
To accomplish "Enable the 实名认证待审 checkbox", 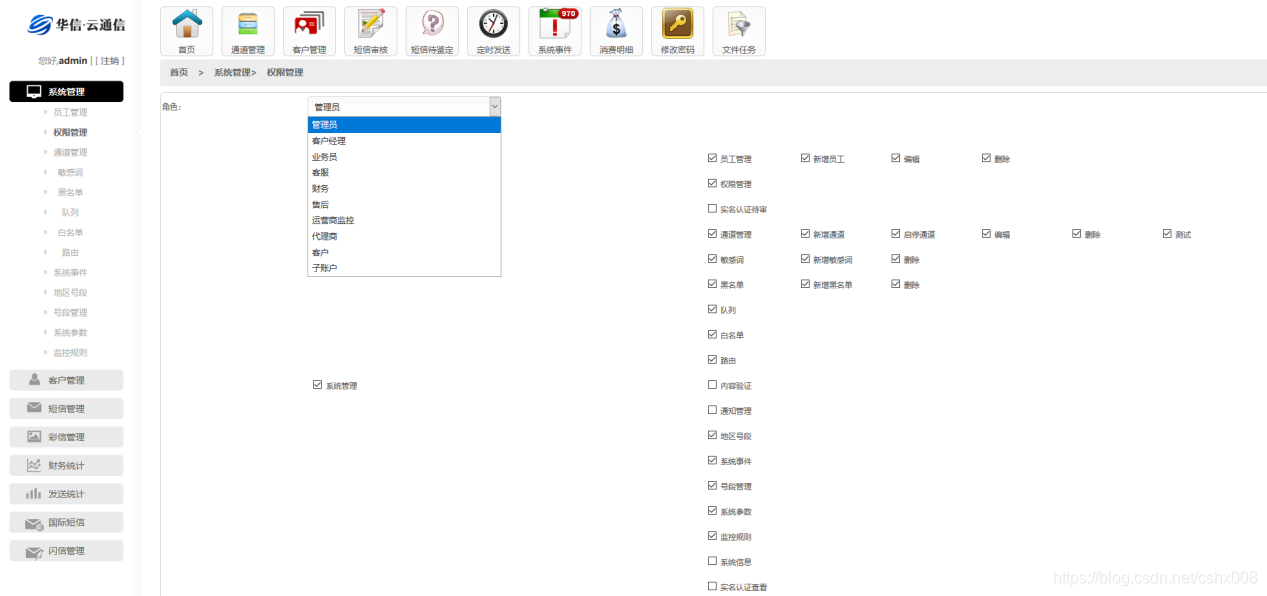I will pyautogui.click(x=712, y=209).
